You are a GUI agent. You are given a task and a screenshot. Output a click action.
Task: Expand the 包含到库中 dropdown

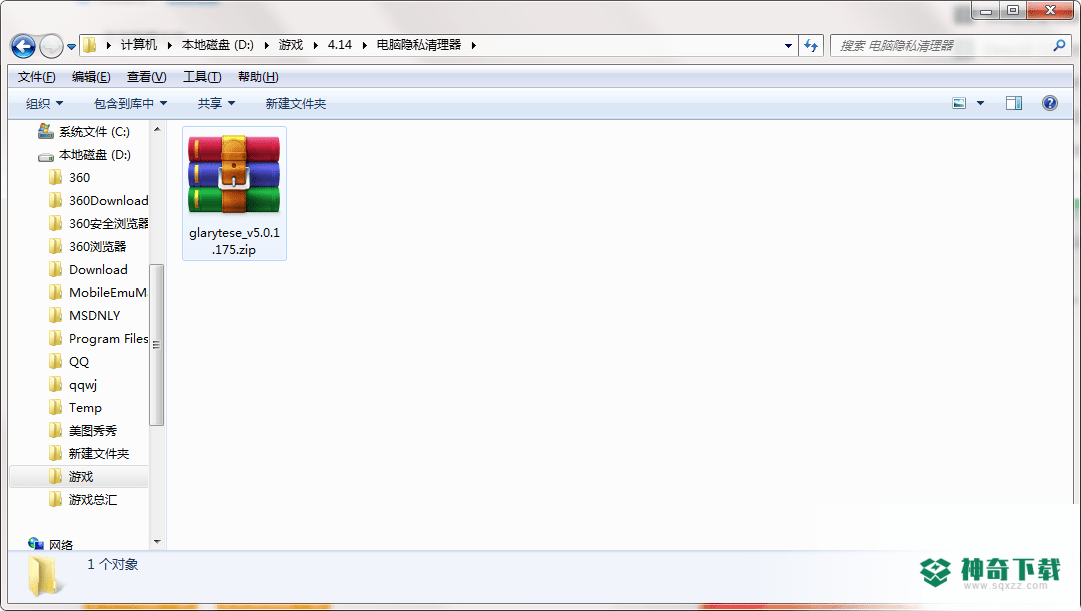[130, 103]
